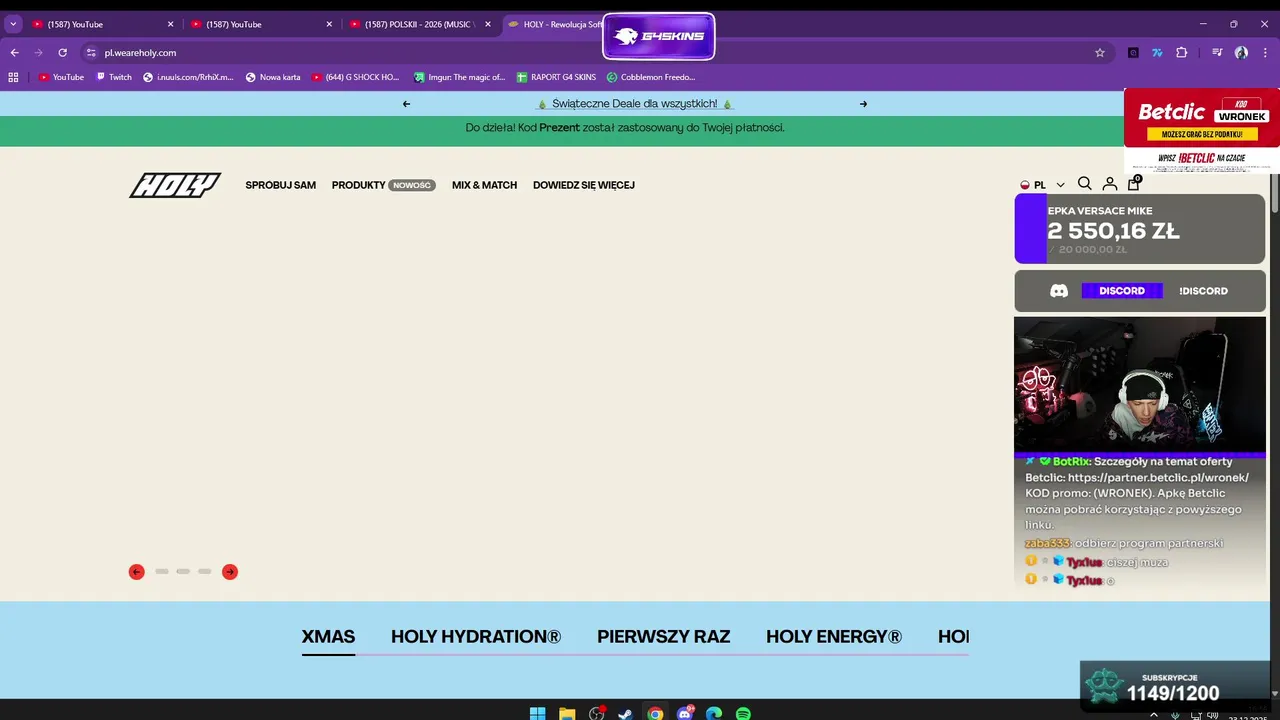Open the apps grid in bookmarks bar
Image resolution: width=1280 pixels, height=720 pixels.
13,77
